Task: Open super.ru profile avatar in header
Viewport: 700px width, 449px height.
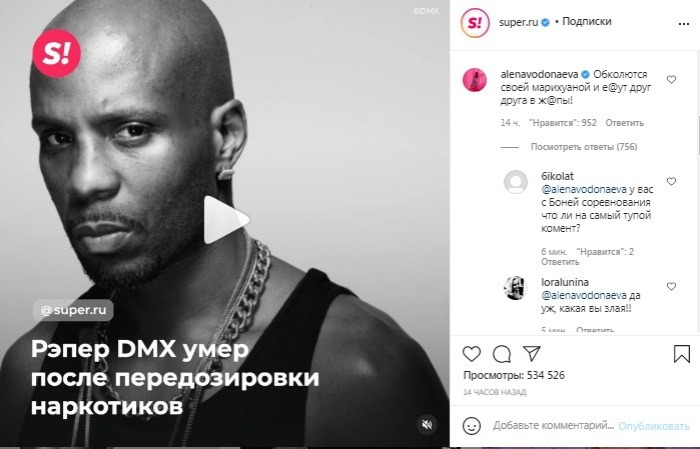Action: [x=475, y=23]
